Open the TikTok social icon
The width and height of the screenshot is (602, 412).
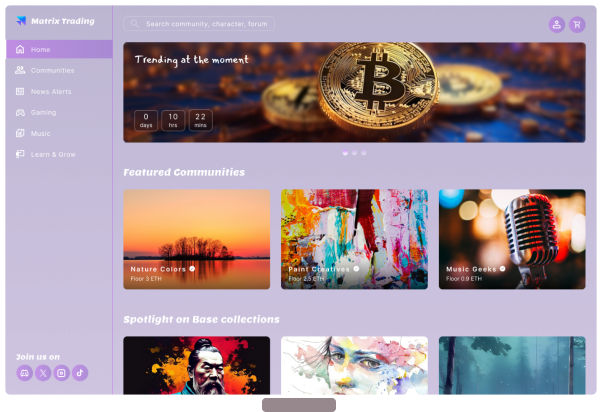80,373
